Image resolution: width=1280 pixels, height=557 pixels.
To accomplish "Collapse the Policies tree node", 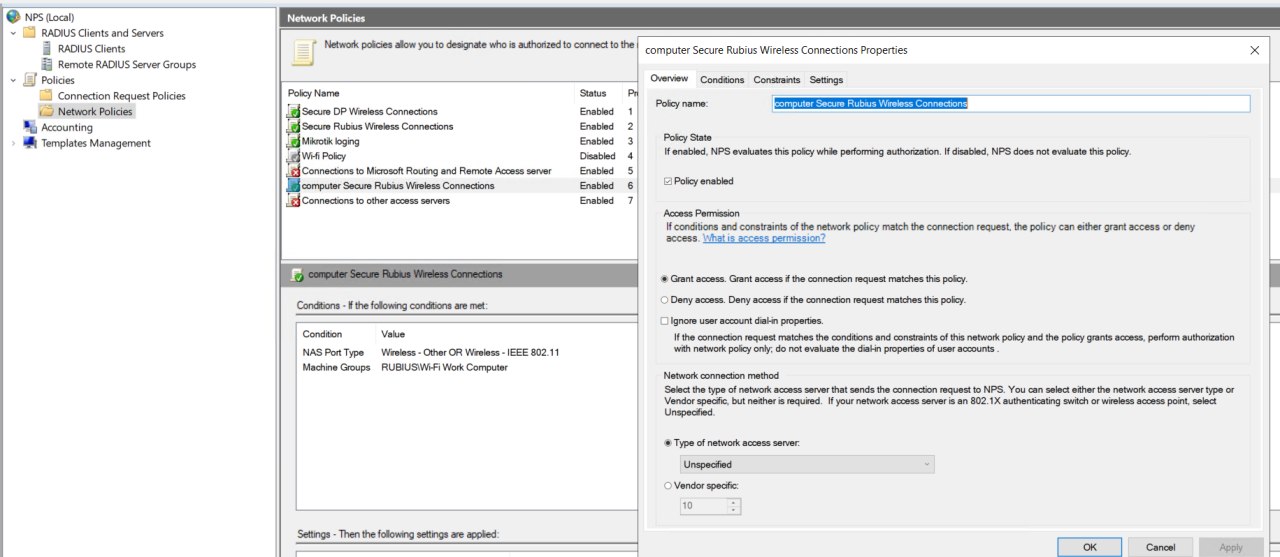I will pos(13,80).
